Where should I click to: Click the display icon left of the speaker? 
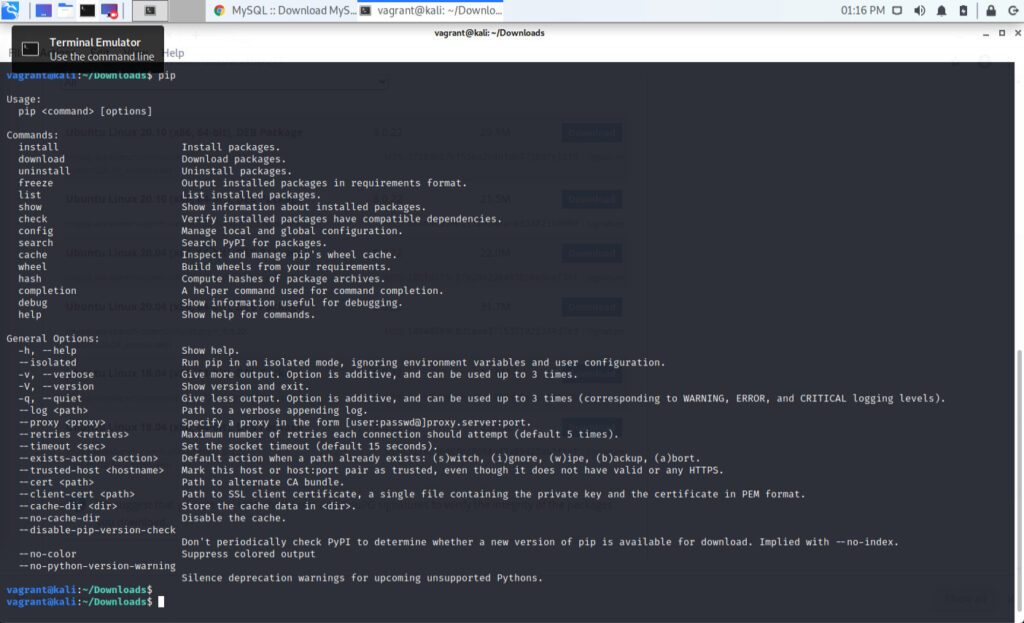pos(897,10)
